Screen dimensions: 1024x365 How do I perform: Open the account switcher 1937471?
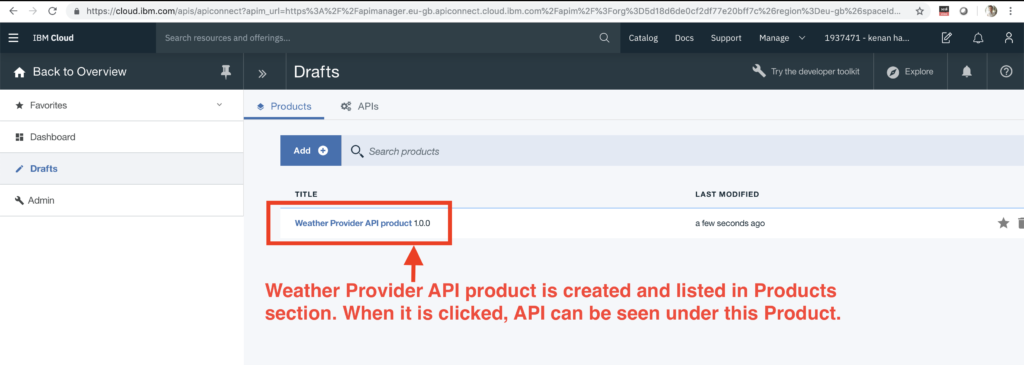(866, 38)
